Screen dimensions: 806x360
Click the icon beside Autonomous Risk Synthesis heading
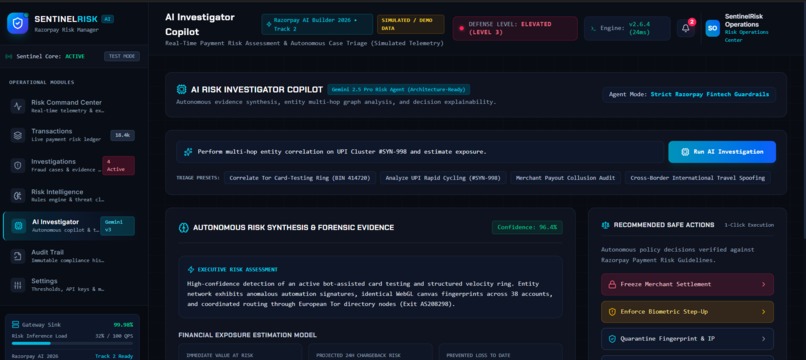[184, 227]
